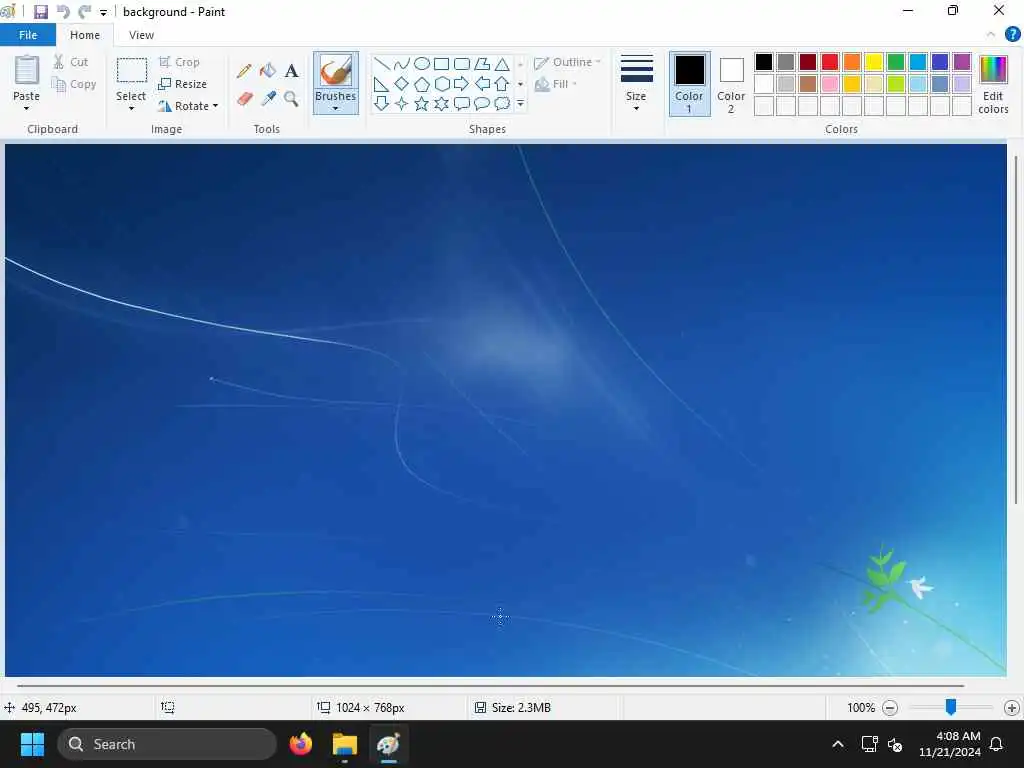Activate Color 2 background selector

tap(731, 84)
